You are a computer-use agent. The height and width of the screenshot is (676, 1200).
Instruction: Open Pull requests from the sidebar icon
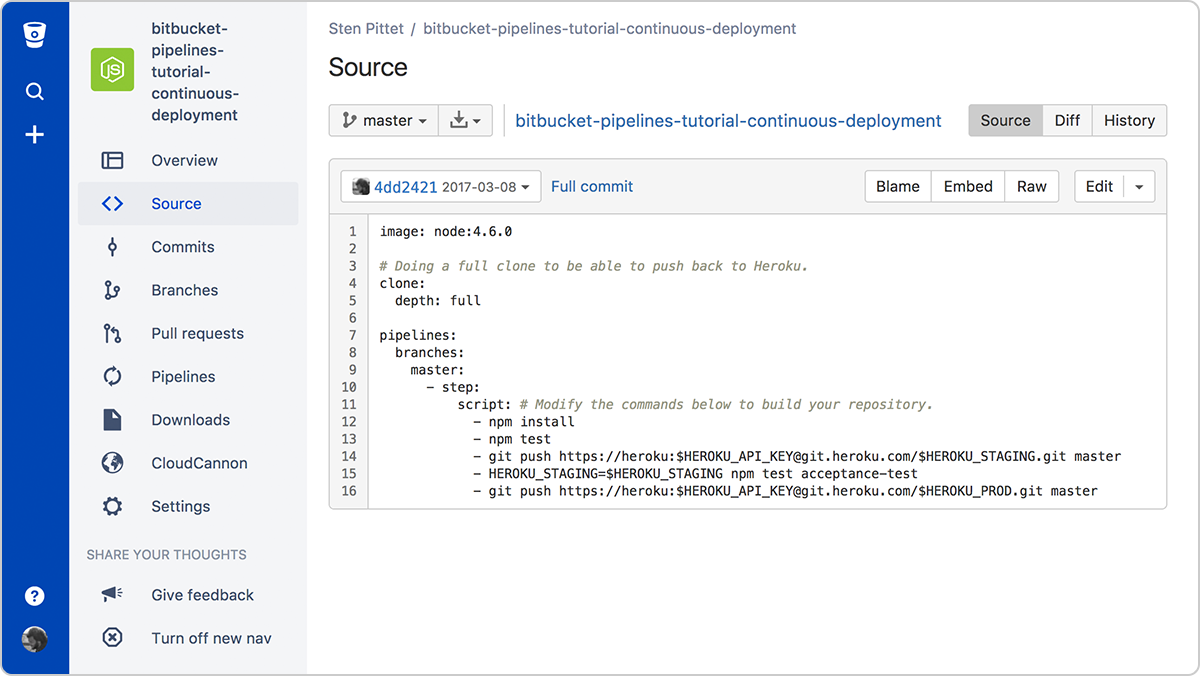pos(112,333)
